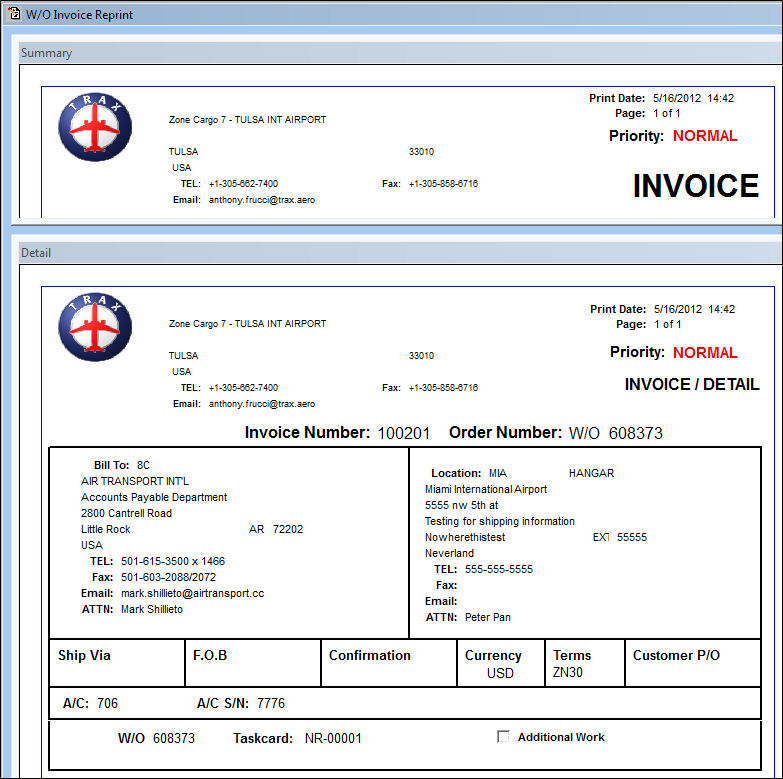Click ATTN Peter Pan
Viewport: 783px width, 779px height.
point(488,617)
